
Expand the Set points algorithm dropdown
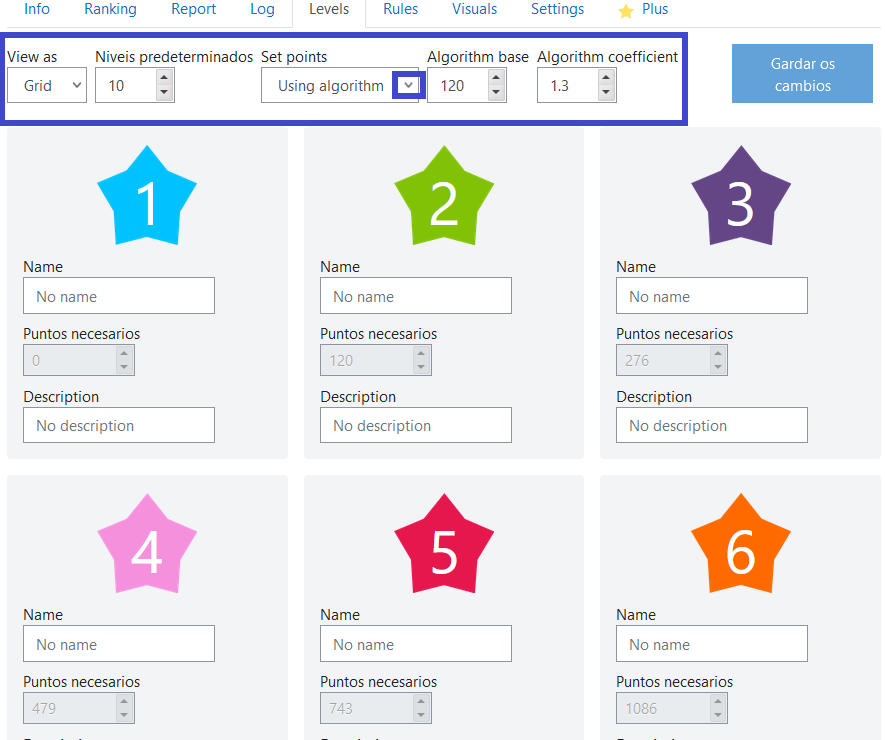407,86
